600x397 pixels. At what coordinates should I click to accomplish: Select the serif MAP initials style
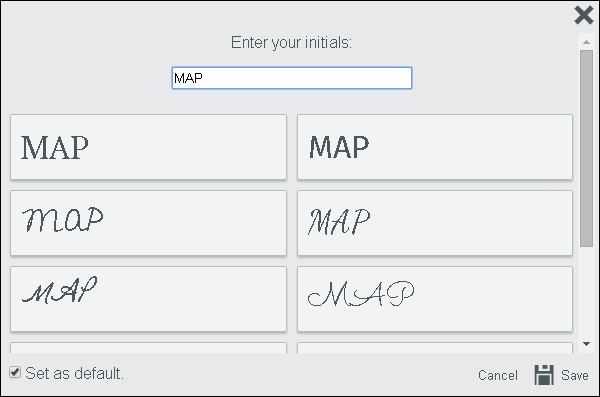click(x=148, y=147)
